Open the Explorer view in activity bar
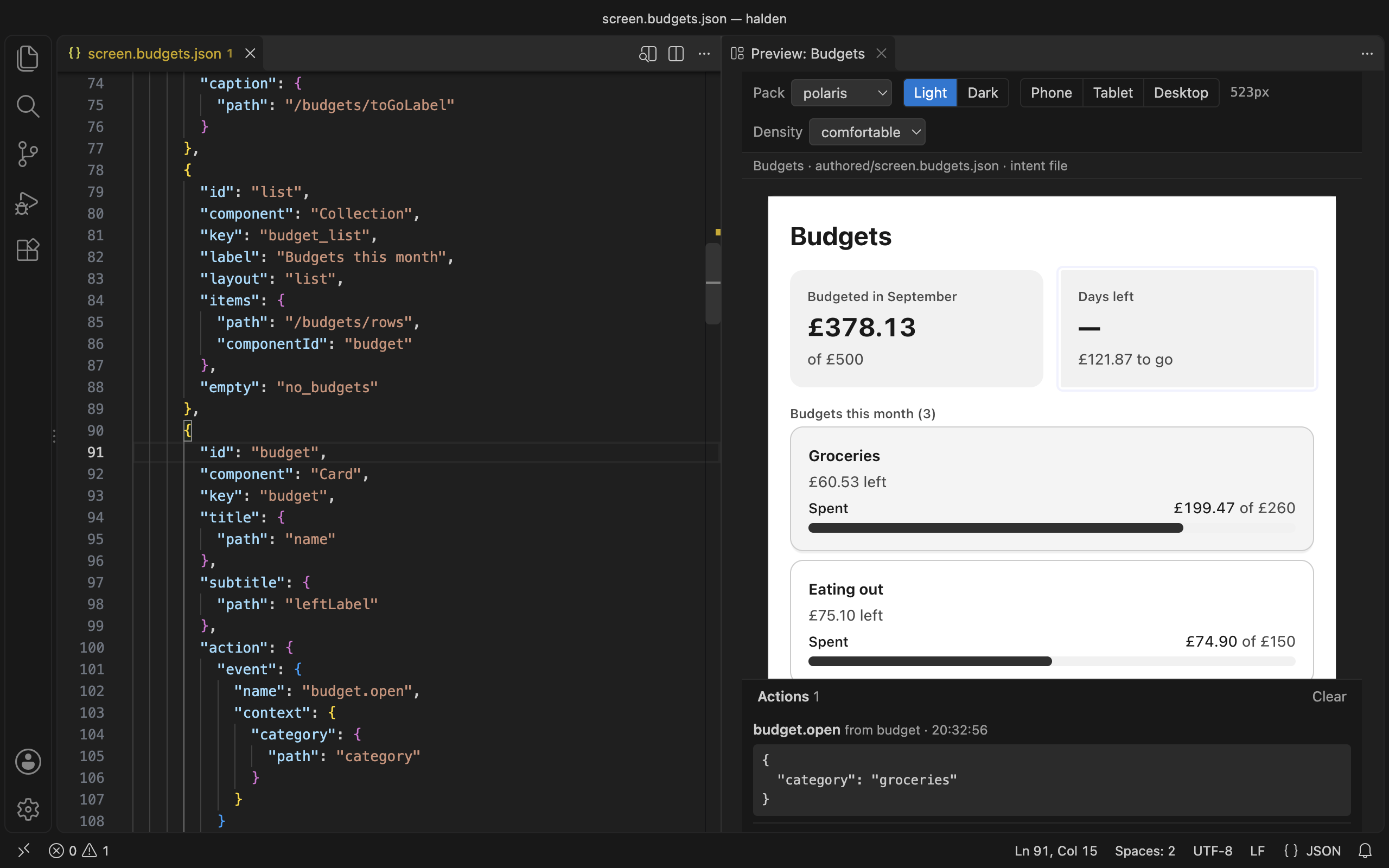 (x=28, y=58)
